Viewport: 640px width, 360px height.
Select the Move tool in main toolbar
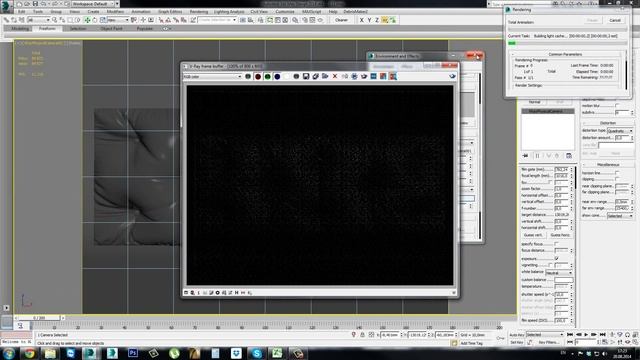pos(87,20)
